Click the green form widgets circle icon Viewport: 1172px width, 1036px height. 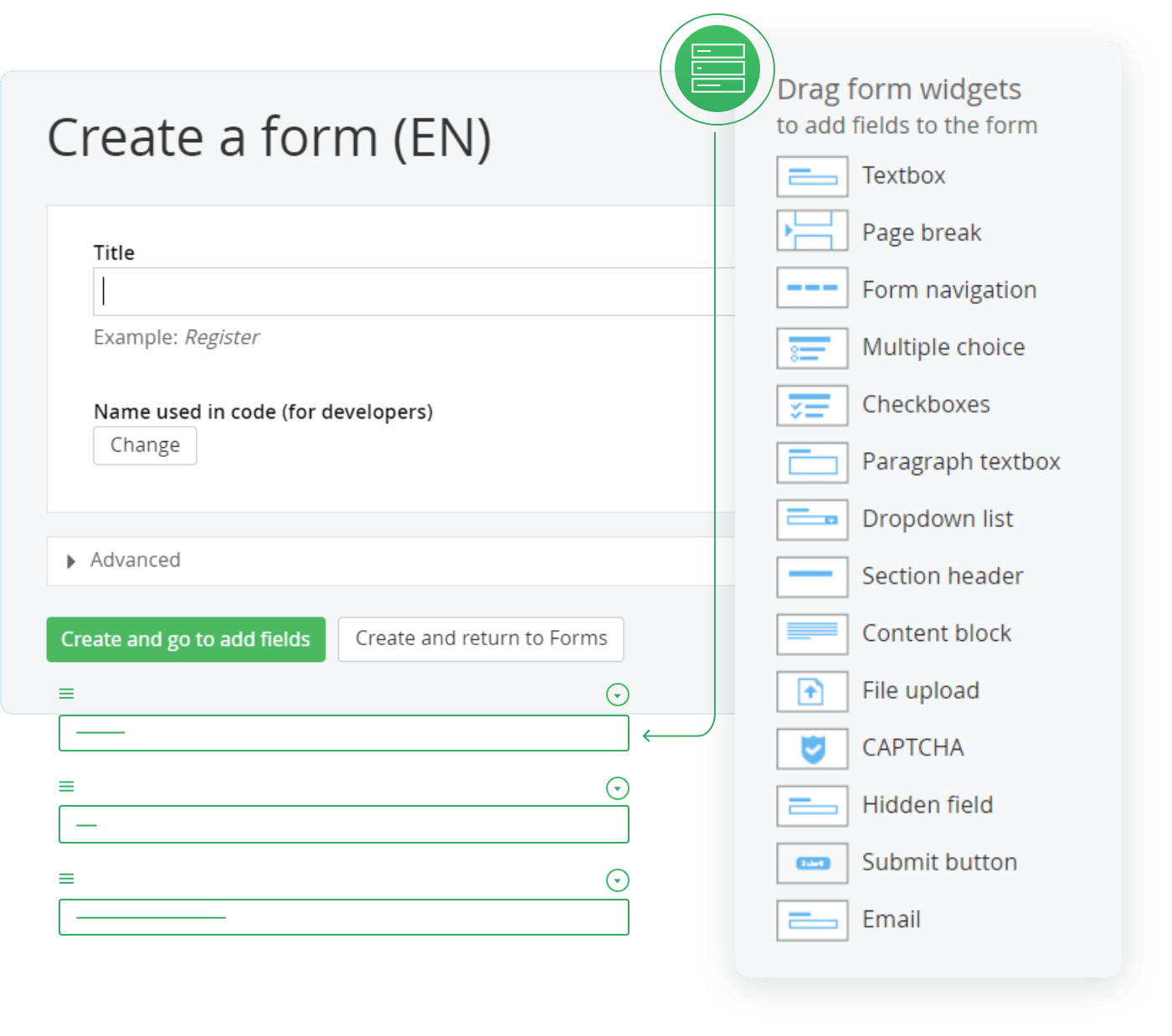[717, 69]
